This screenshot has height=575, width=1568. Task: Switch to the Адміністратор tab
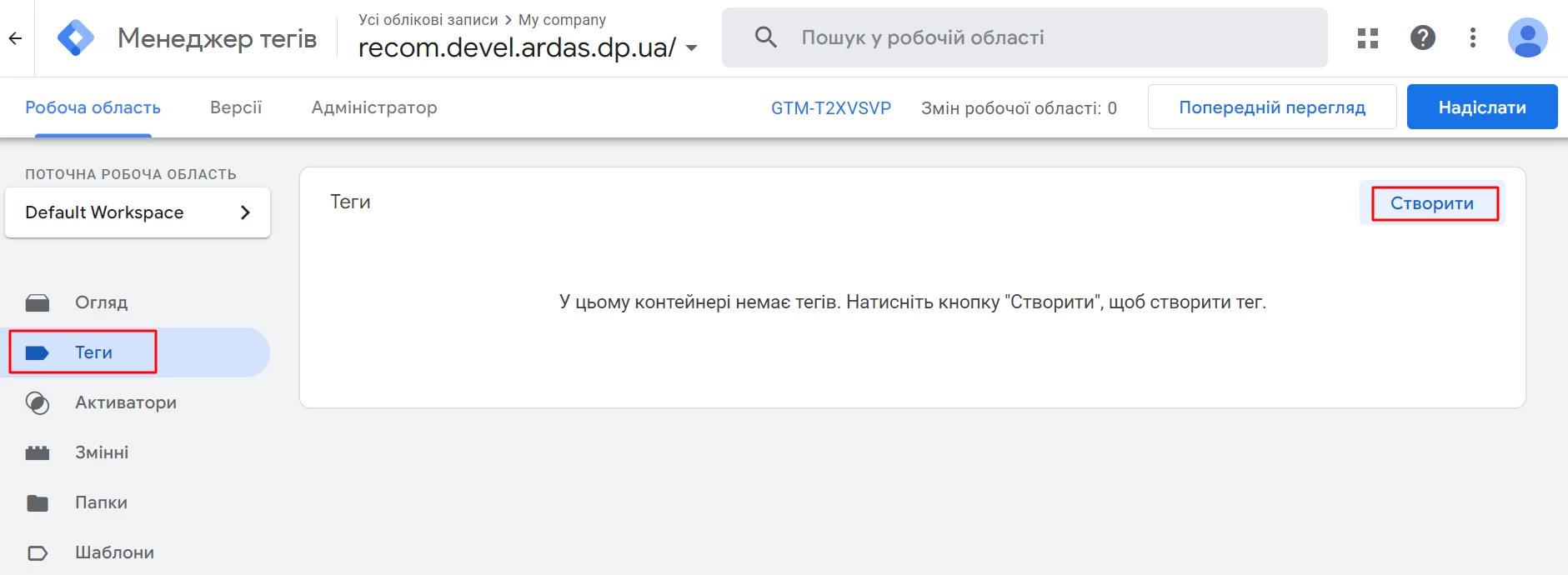374,107
